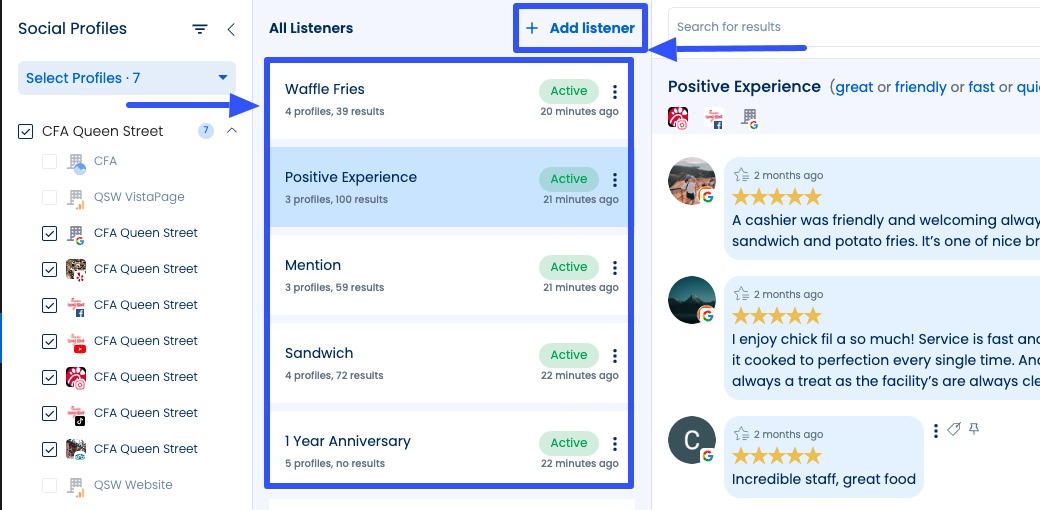1040x510 pixels.
Task: Click the 'friendly' keyword link
Action: coord(920,87)
